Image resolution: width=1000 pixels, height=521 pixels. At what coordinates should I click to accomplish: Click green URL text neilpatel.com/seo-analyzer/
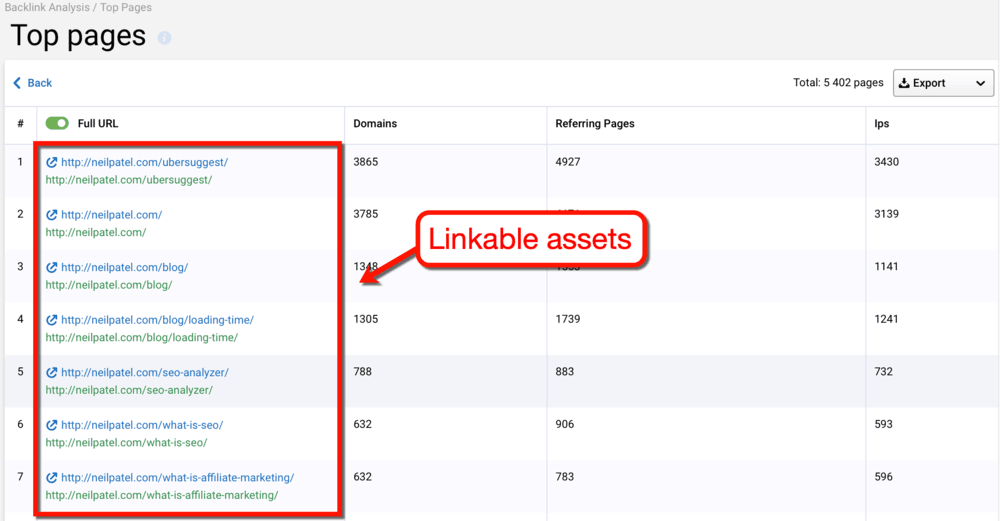[129, 390]
